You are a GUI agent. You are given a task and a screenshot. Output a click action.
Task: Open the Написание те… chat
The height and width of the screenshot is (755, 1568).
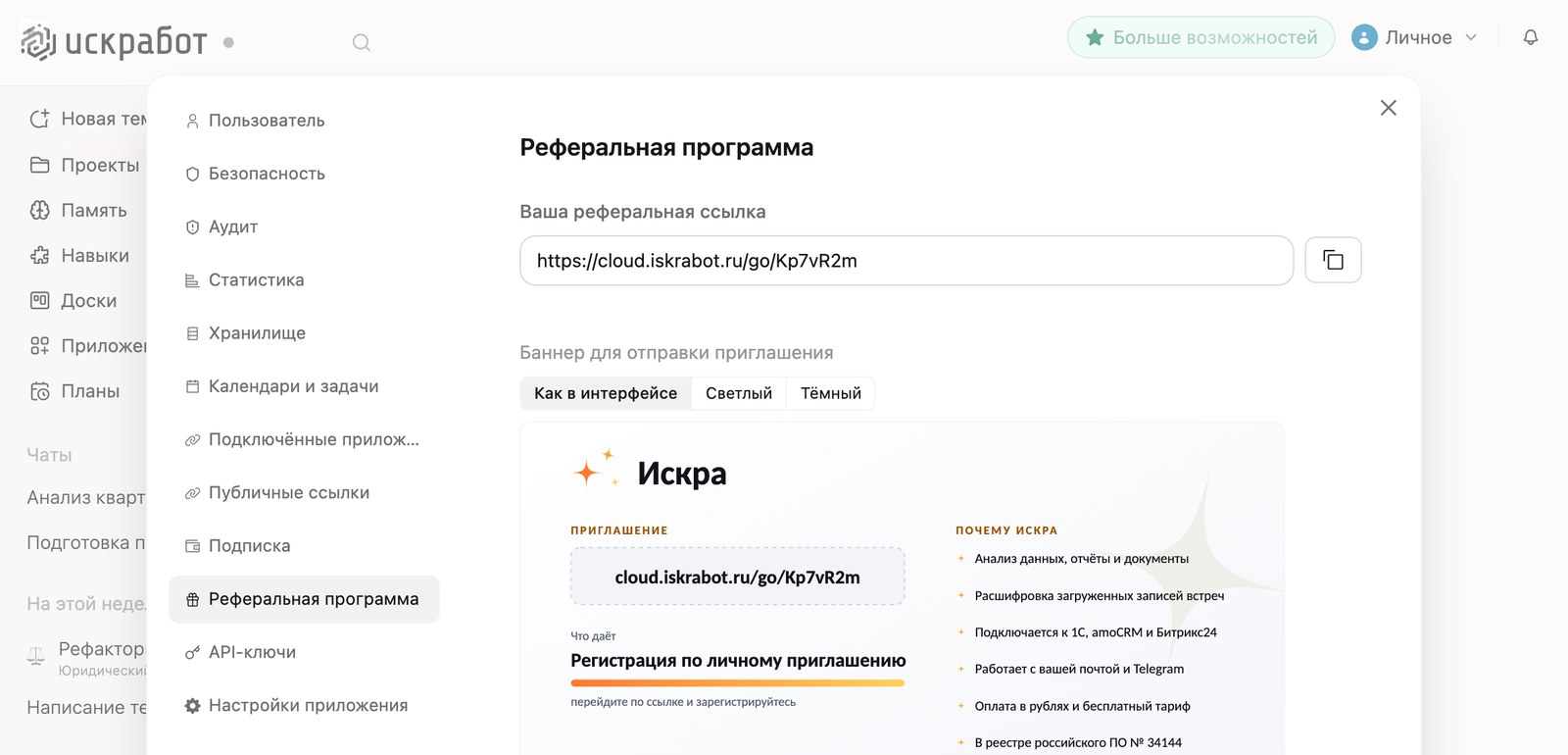pyautogui.click(x=86, y=707)
